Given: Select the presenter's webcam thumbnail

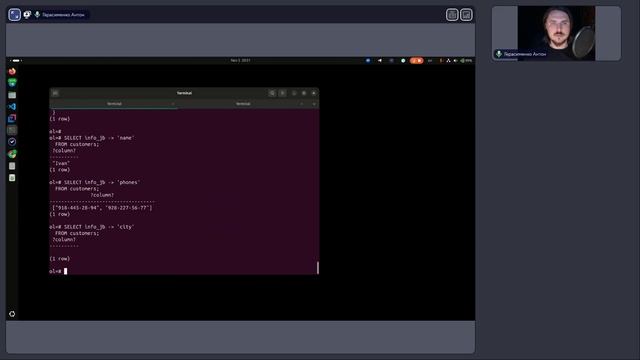Looking at the screenshot, I should click(x=556, y=33).
